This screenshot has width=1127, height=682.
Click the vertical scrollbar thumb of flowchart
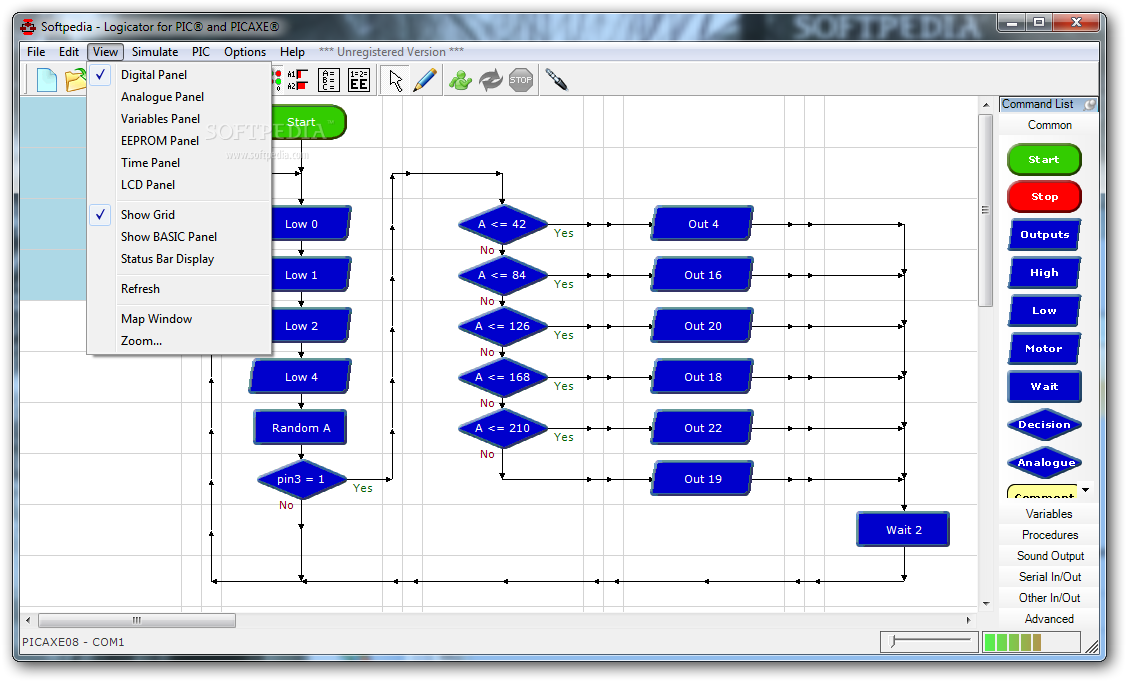coord(985,210)
